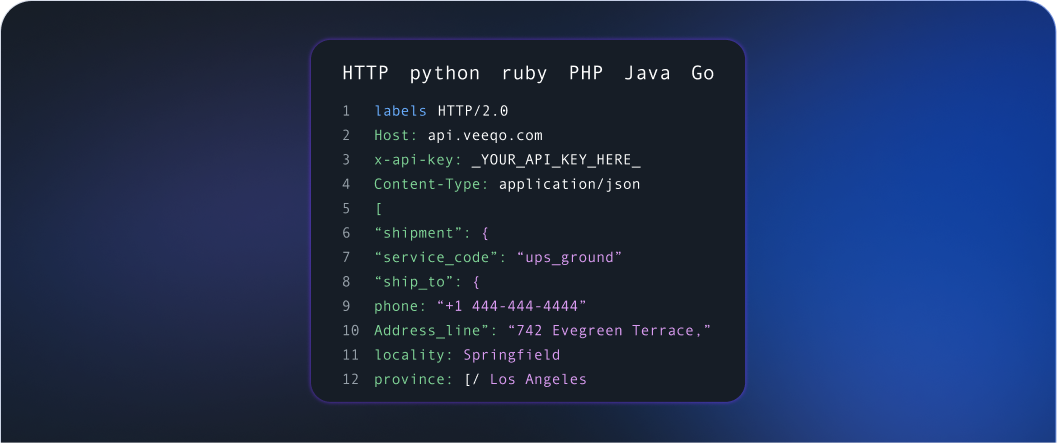1057x443 pixels.
Task: Switch to the Java tab
Action: tap(647, 73)
